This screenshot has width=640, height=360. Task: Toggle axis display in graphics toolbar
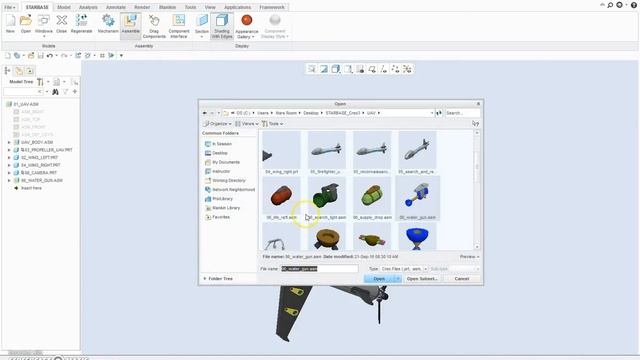pyautogui.click(x=383, y=69)
